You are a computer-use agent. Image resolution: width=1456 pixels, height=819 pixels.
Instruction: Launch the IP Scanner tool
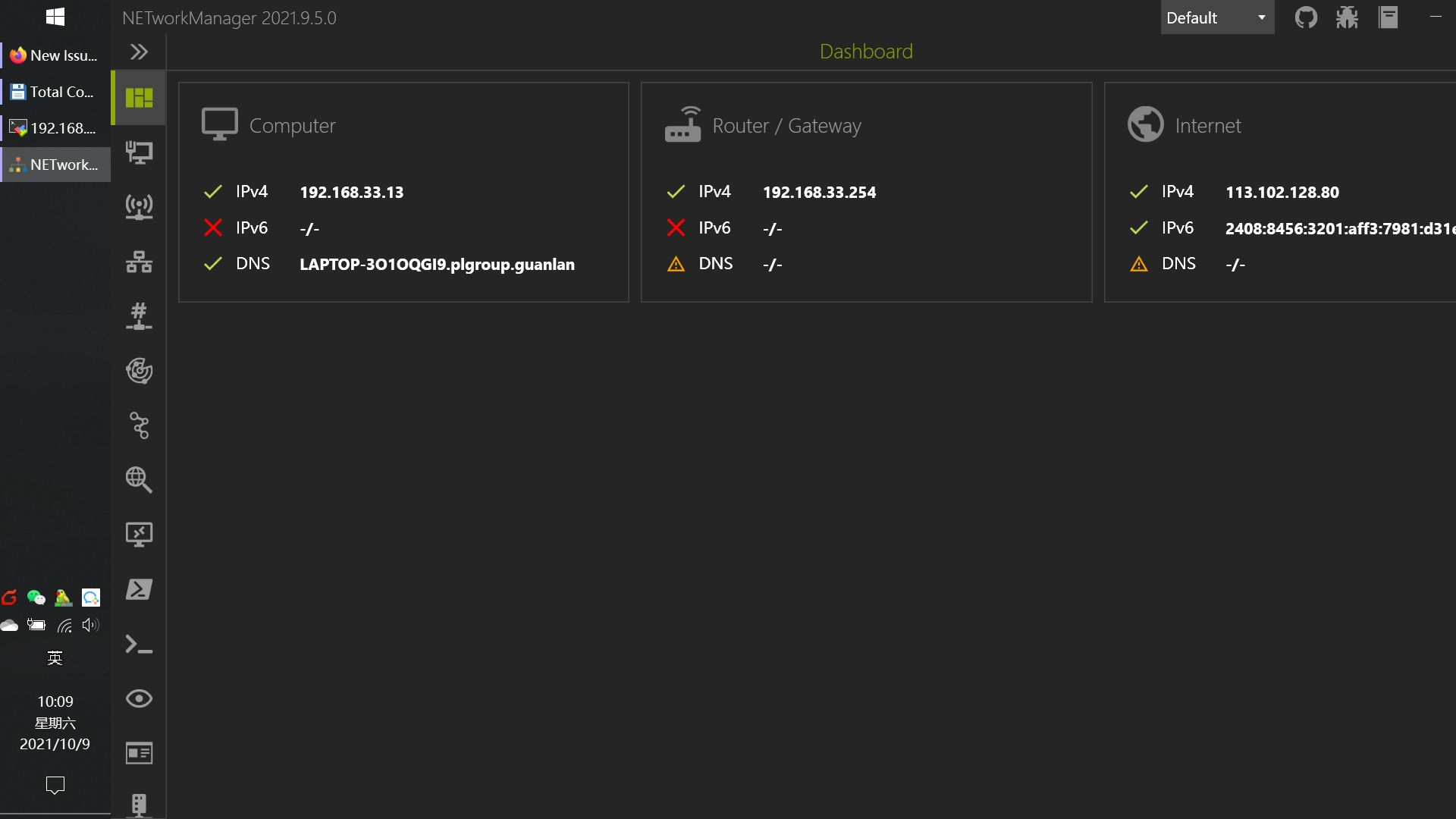click(x=139, y=262)
